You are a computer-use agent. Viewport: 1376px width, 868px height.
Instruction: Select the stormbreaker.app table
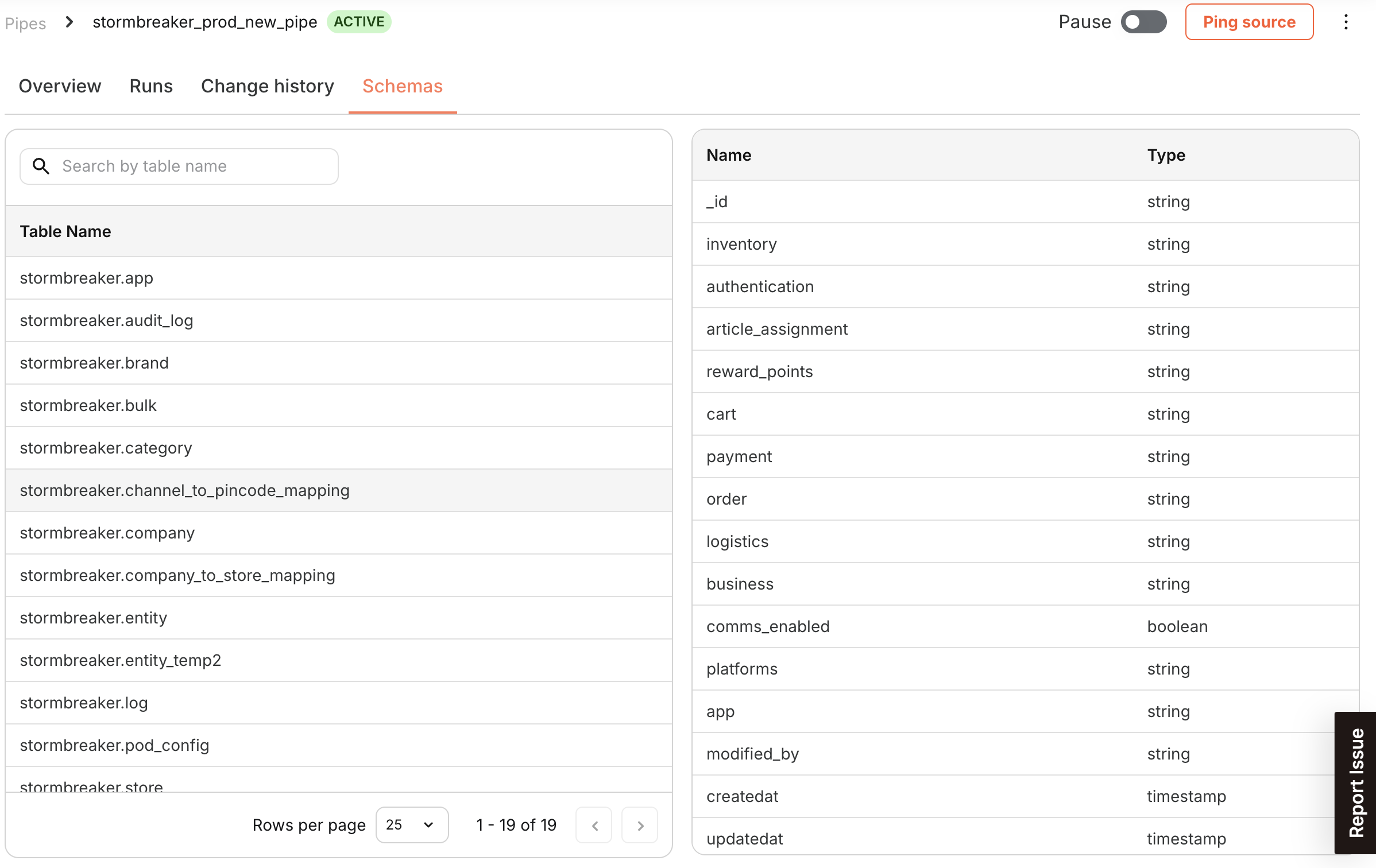[339, 278]
